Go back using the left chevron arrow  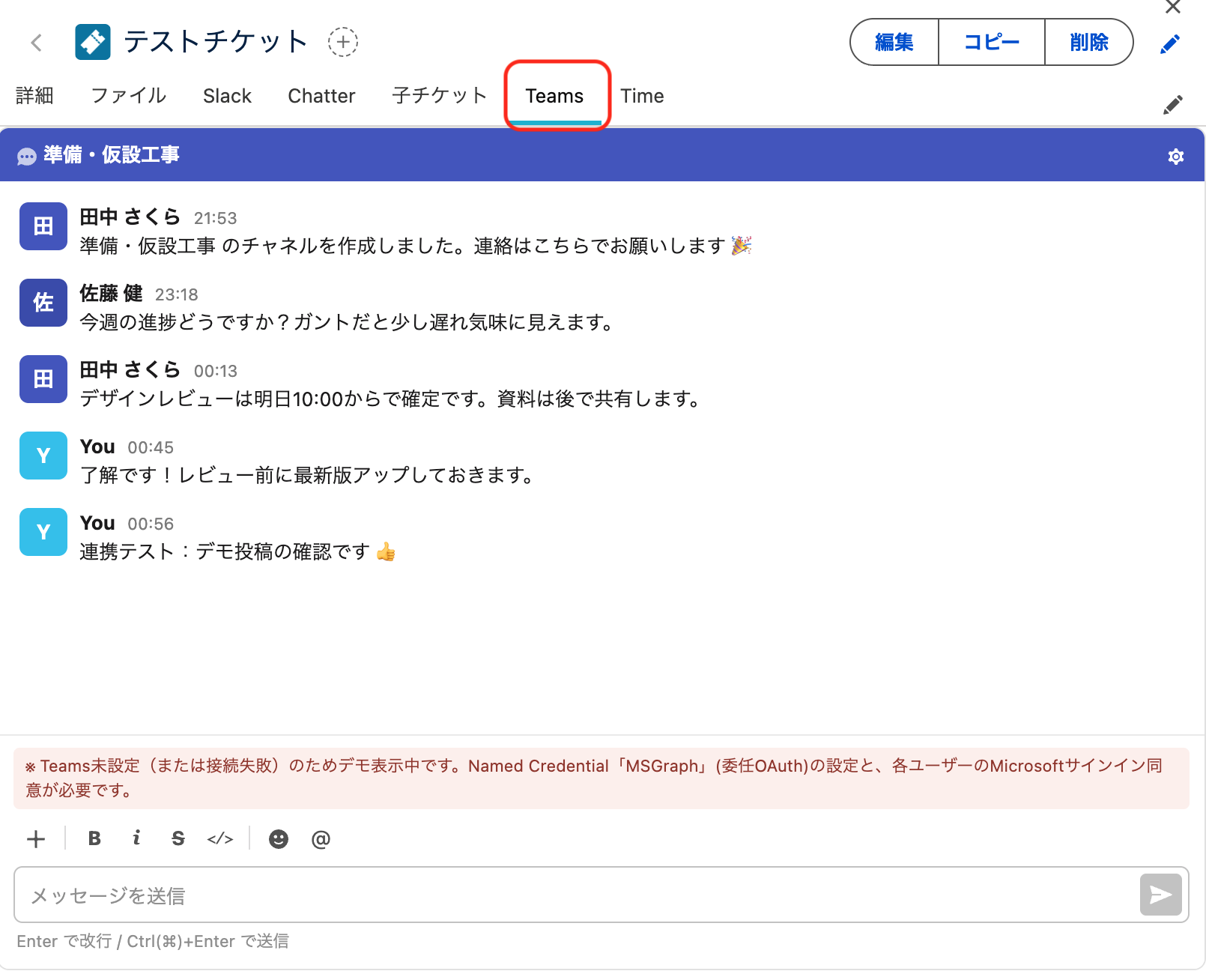[36, 43]
